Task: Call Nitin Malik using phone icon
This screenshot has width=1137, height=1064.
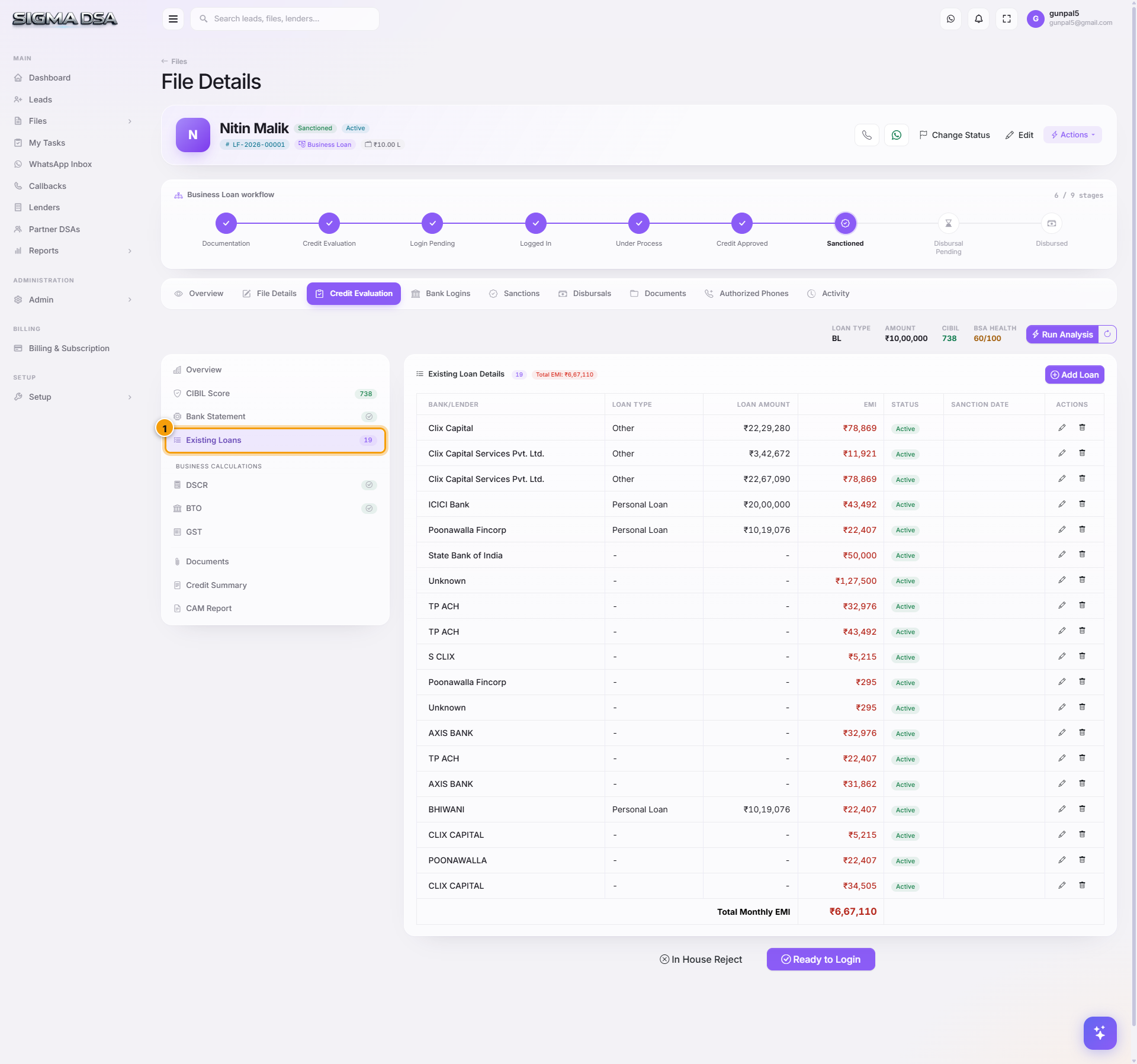Action: (x=866, y=135)
